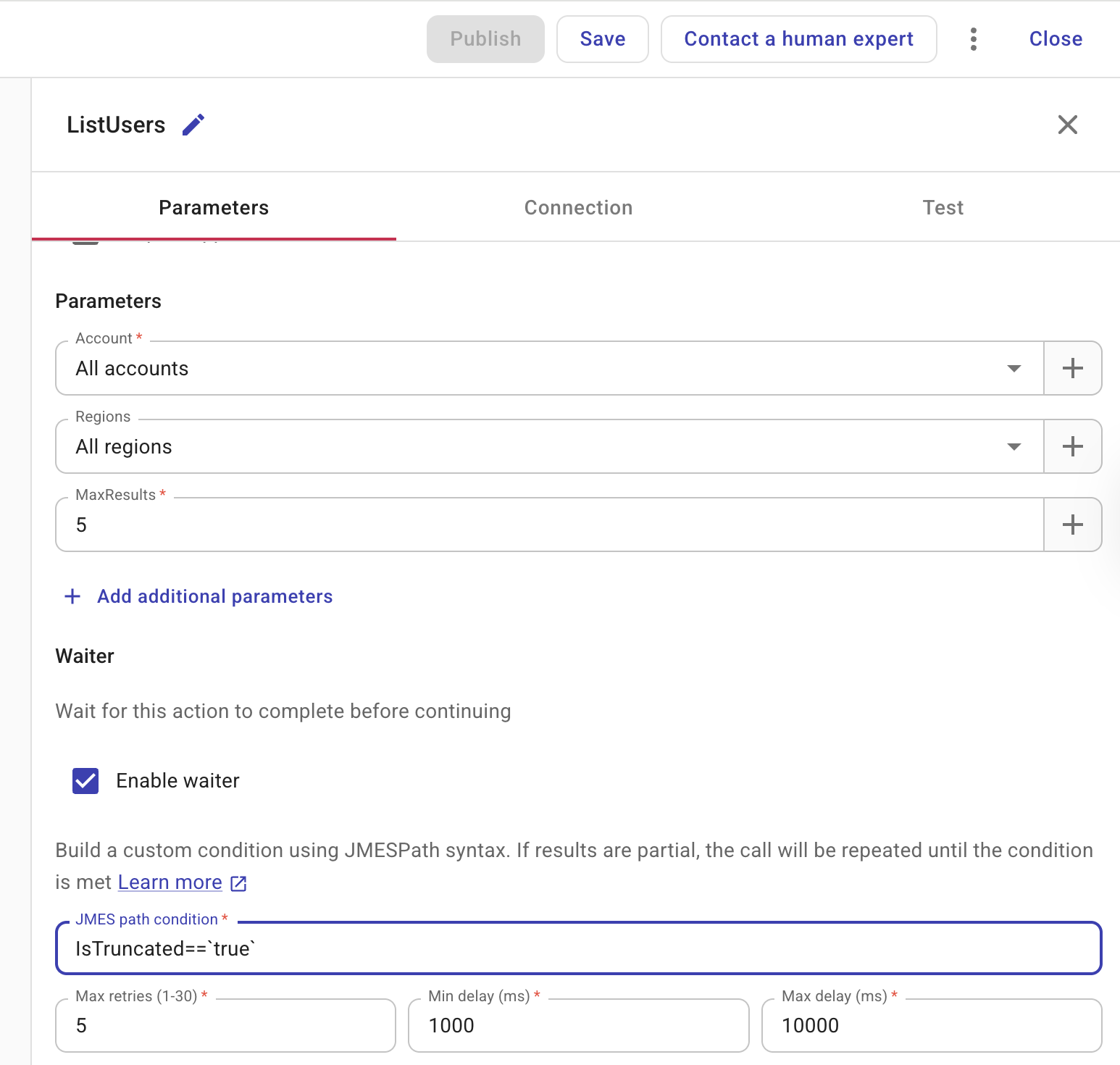Click the plus button beside Regions field
This screenshot has width=1120, height=1065.
(1072, 446)
